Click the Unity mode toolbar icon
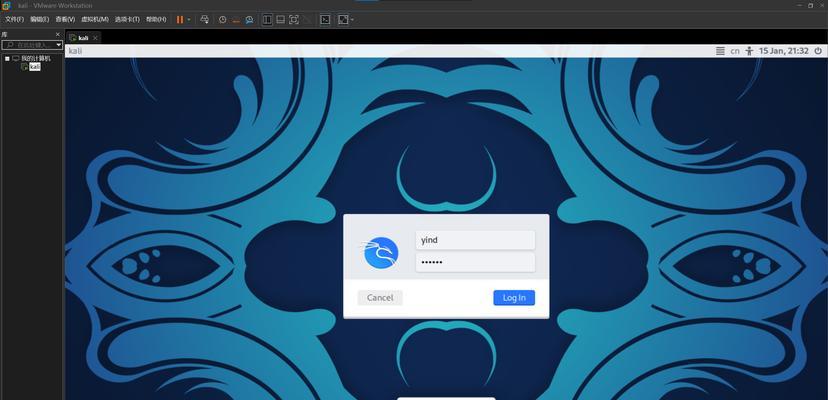This screenshot has height=400, width=828. [307, 20]
